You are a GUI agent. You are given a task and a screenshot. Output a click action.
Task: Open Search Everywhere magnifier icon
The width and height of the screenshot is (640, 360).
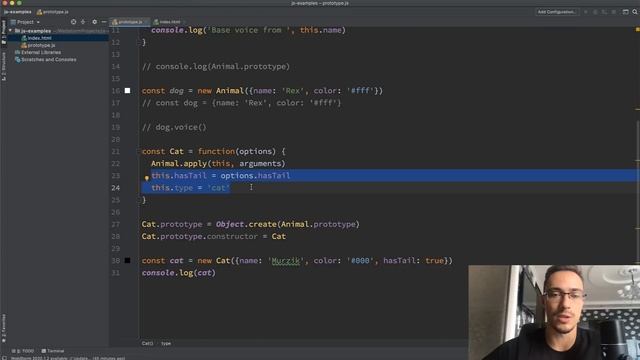[635, 12]
